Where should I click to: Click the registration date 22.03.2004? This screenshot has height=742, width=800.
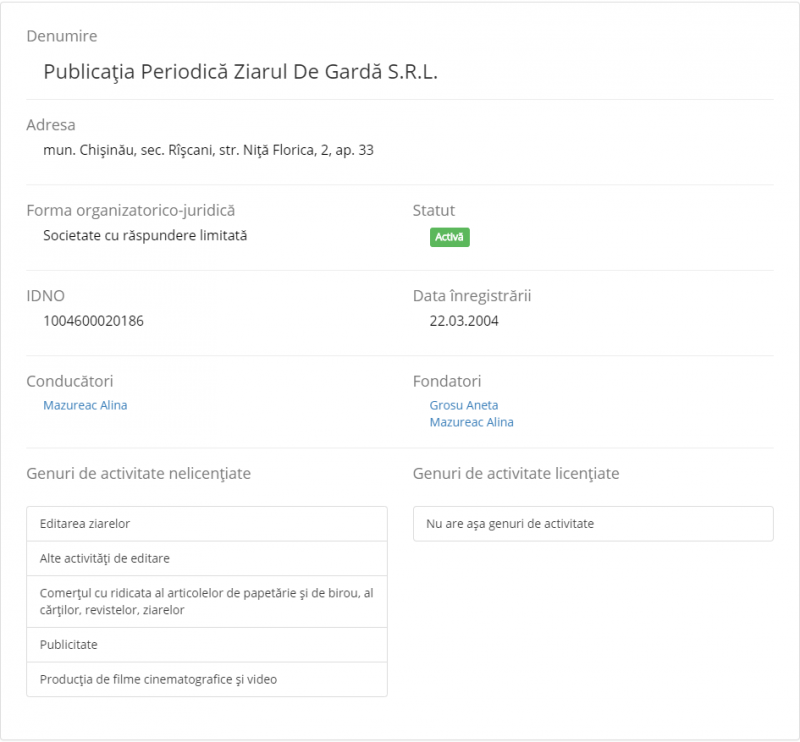tap(464, 321)
